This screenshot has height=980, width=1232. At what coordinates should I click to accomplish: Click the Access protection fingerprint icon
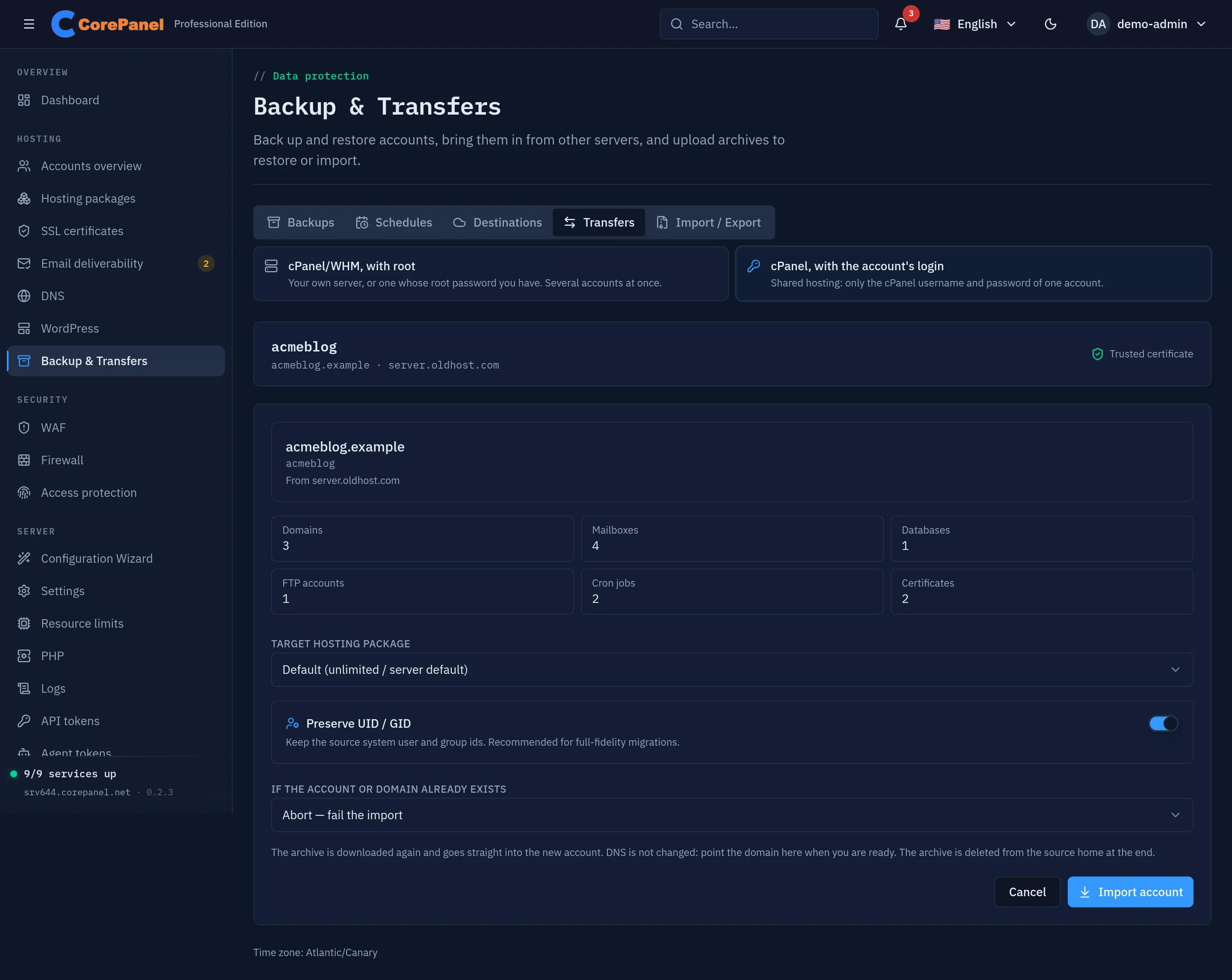click(24, 492)
